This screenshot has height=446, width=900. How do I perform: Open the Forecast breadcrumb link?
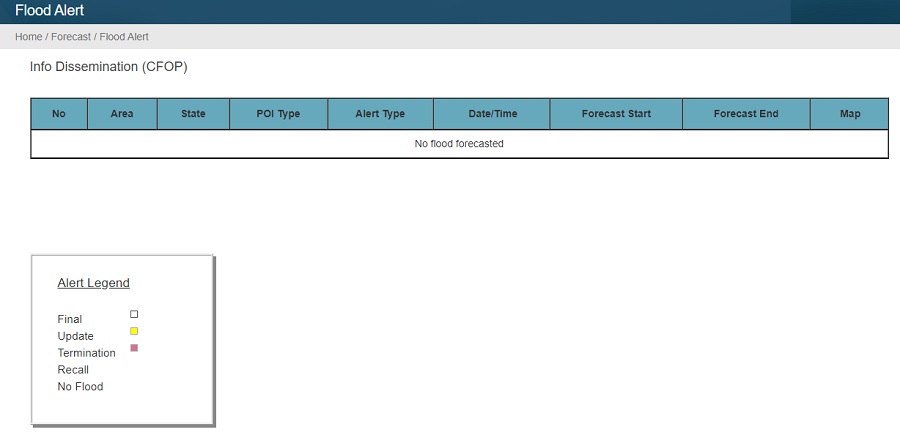pyautogui.click(x=71, y=37)
